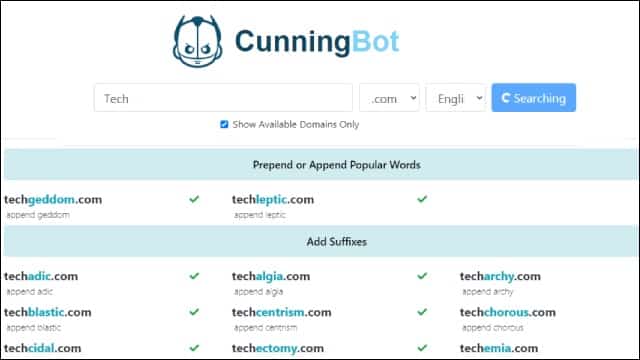Click the 'append leptic' description text
The width and height of the screenshot is (640, 360).
tap(260, 215)
